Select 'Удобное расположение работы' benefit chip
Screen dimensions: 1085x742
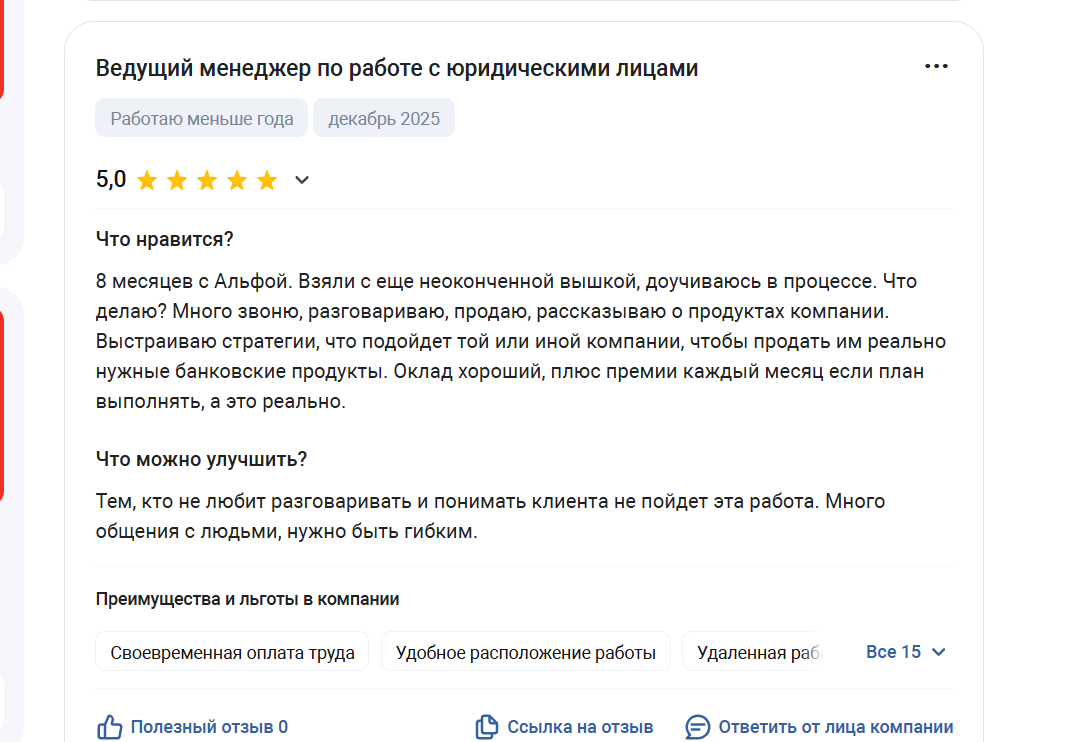click(x=526, y=653)
